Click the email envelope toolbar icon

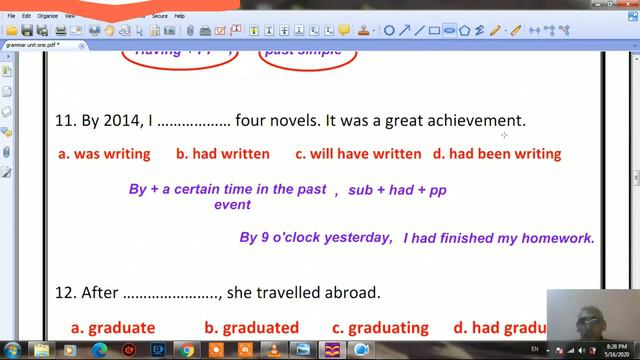point(76,31)
